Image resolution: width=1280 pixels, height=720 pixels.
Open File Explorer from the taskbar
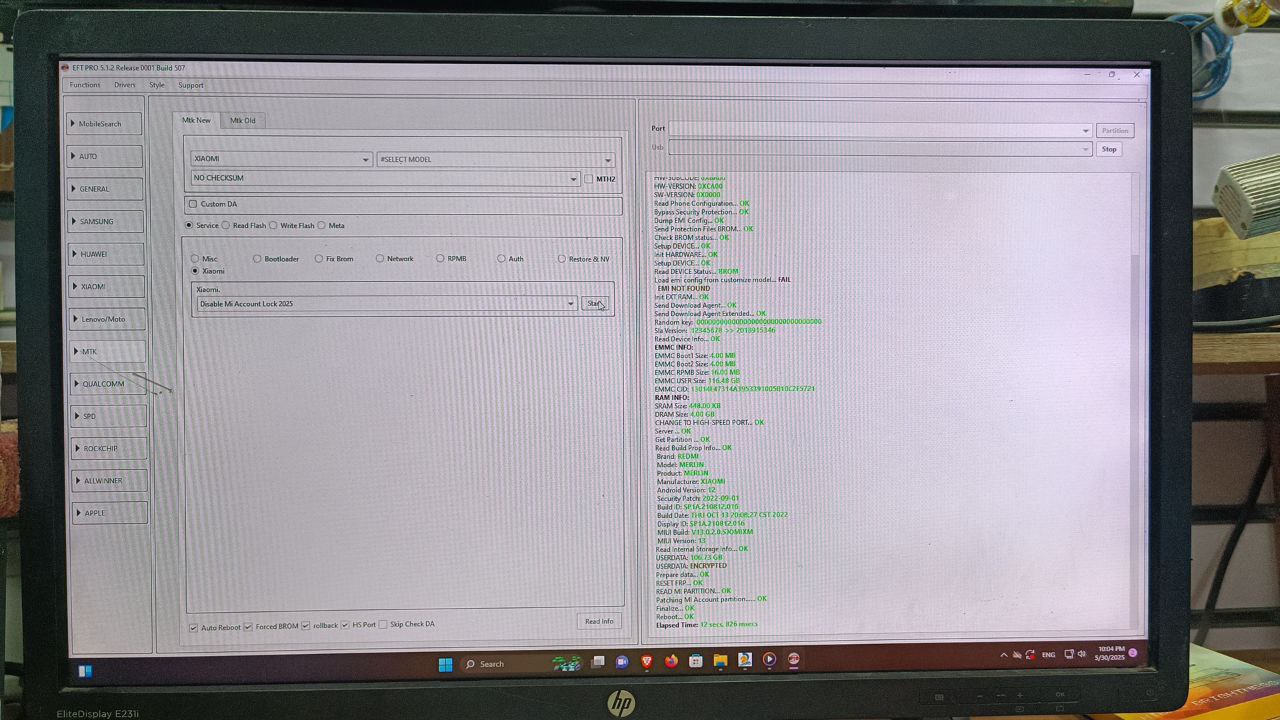(x=720, y=660)
